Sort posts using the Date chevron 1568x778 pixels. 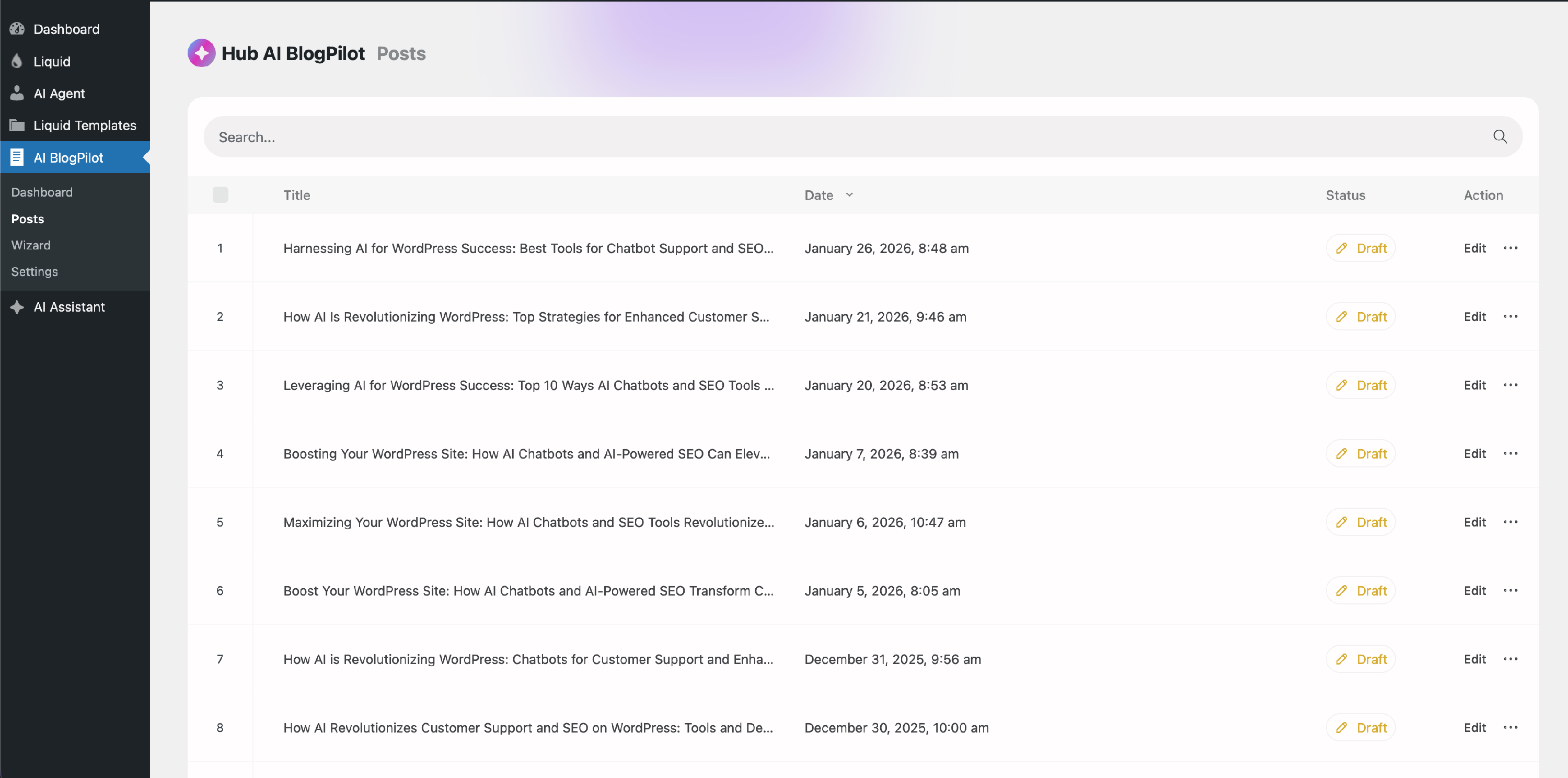[849, 195]
